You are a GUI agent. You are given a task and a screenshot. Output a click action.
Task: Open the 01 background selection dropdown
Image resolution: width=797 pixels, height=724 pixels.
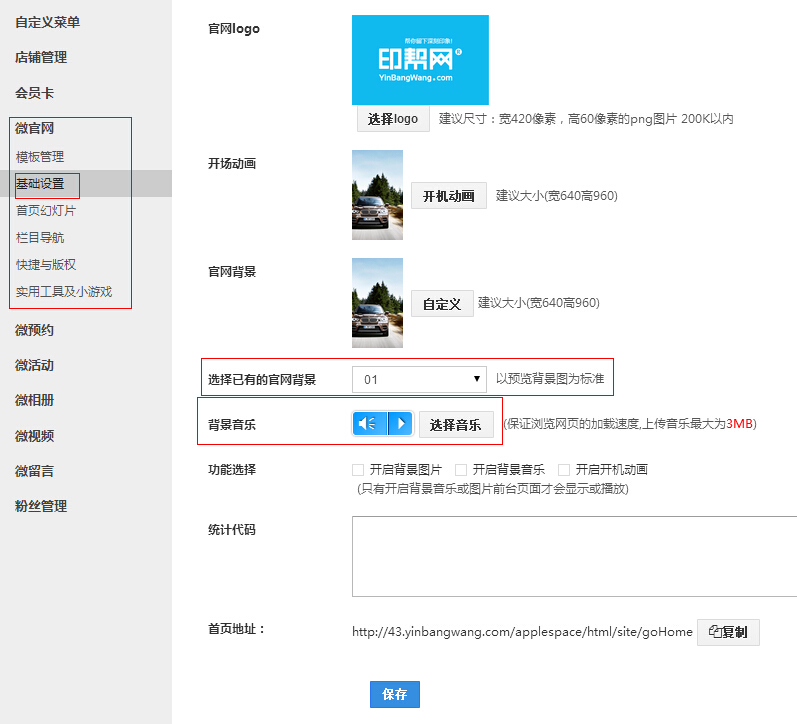point(419,379)
